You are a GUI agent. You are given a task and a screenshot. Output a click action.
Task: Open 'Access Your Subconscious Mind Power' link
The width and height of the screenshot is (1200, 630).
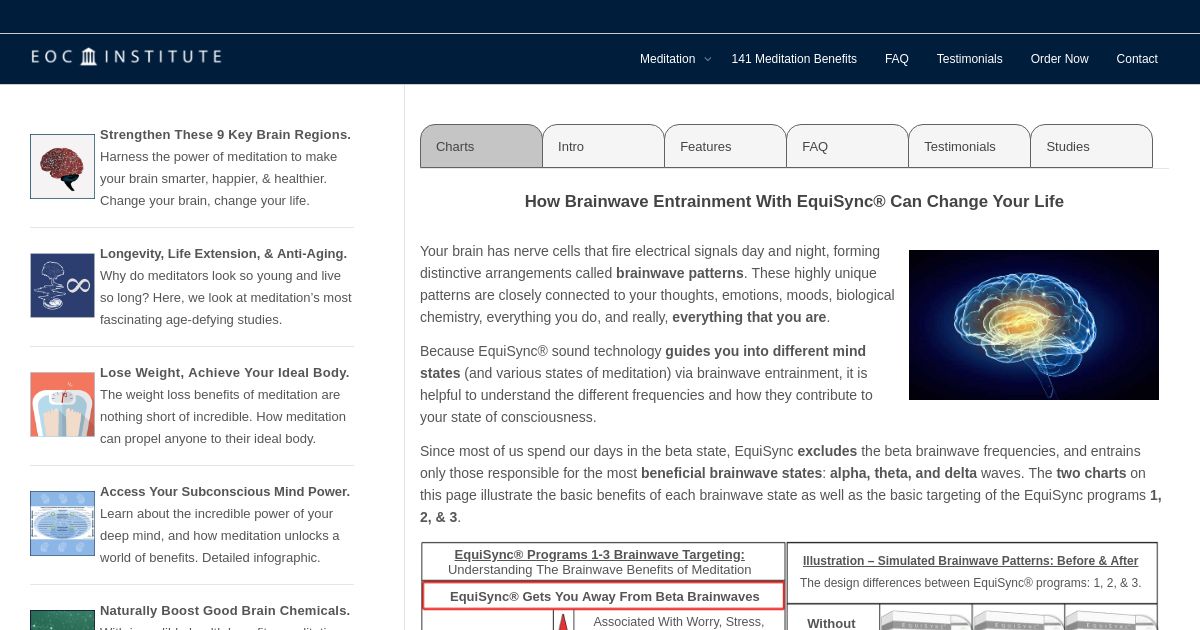(x=225, y=491)
